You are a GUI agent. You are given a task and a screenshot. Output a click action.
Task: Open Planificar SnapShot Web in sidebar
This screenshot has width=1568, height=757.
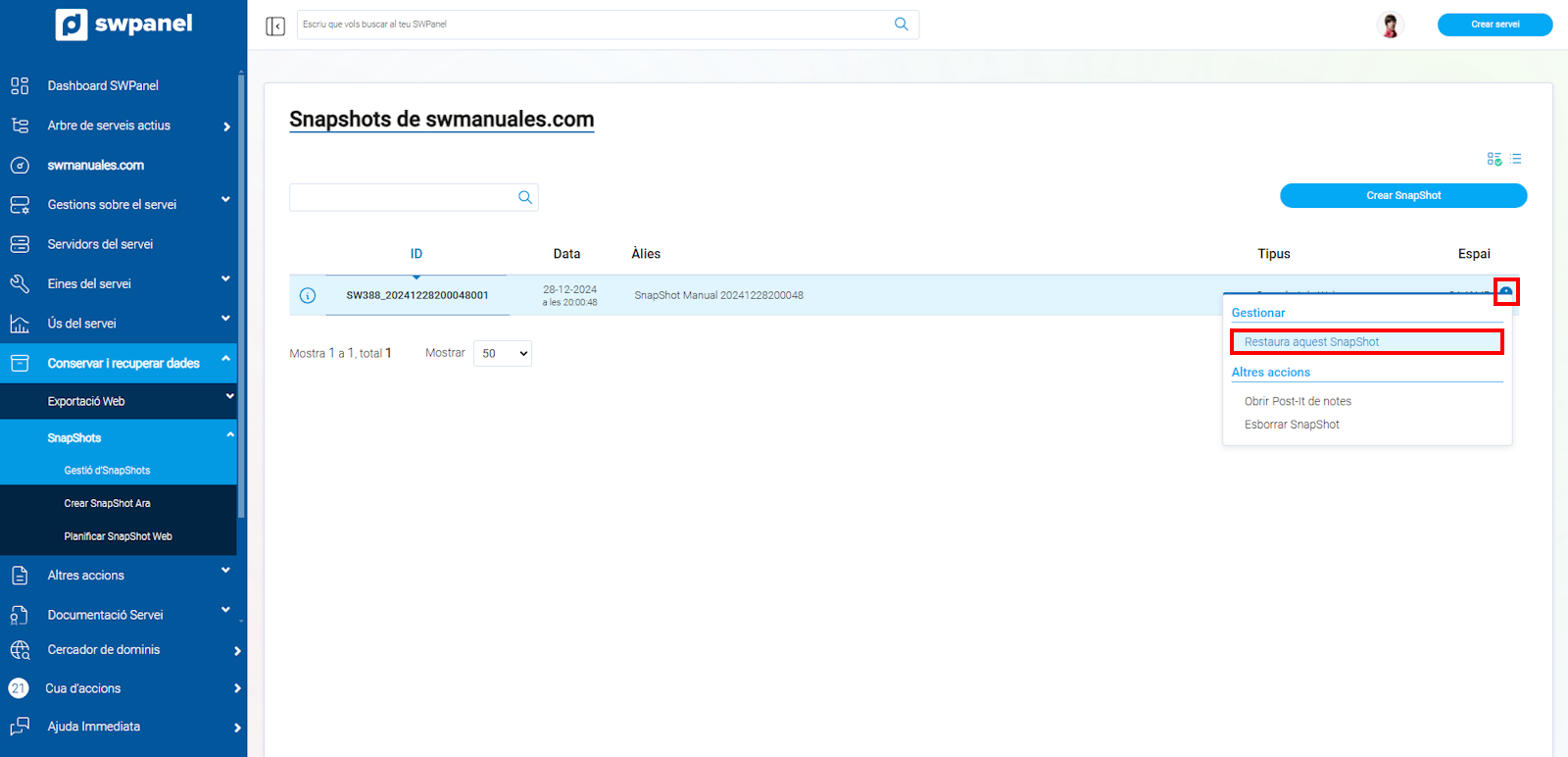[x=118, y=536]
